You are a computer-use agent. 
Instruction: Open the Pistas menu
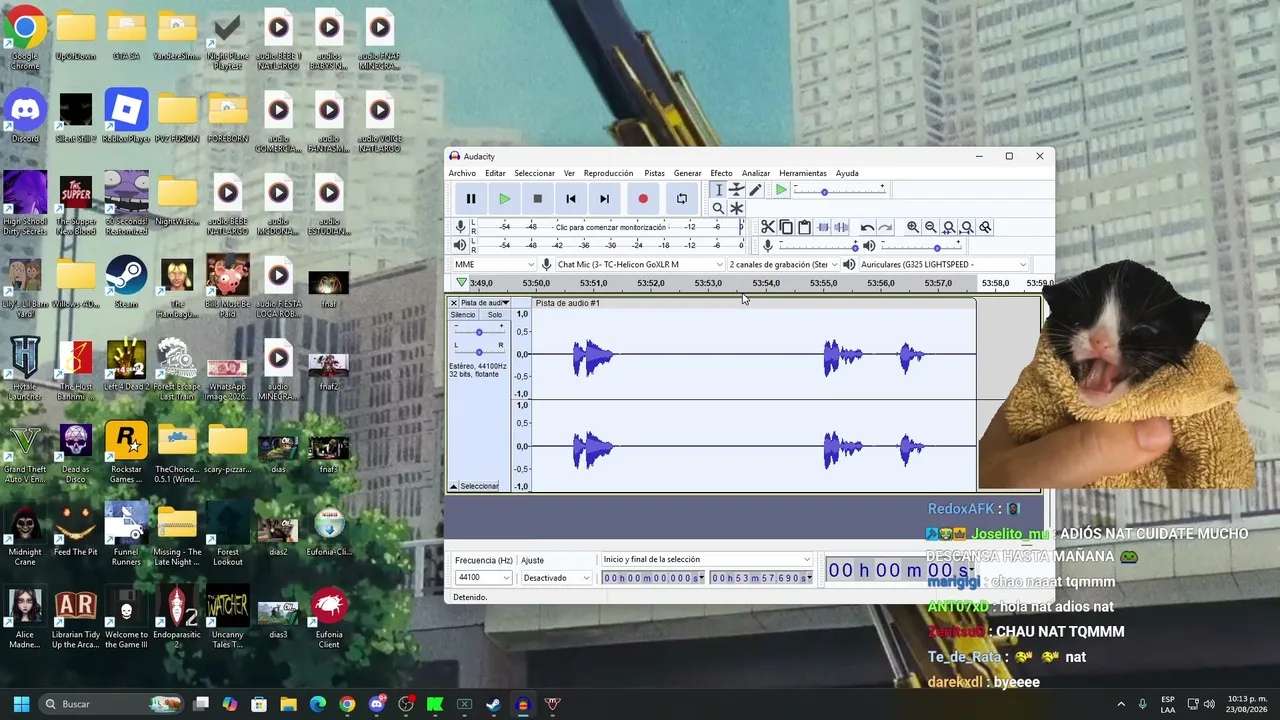(654, 173)
